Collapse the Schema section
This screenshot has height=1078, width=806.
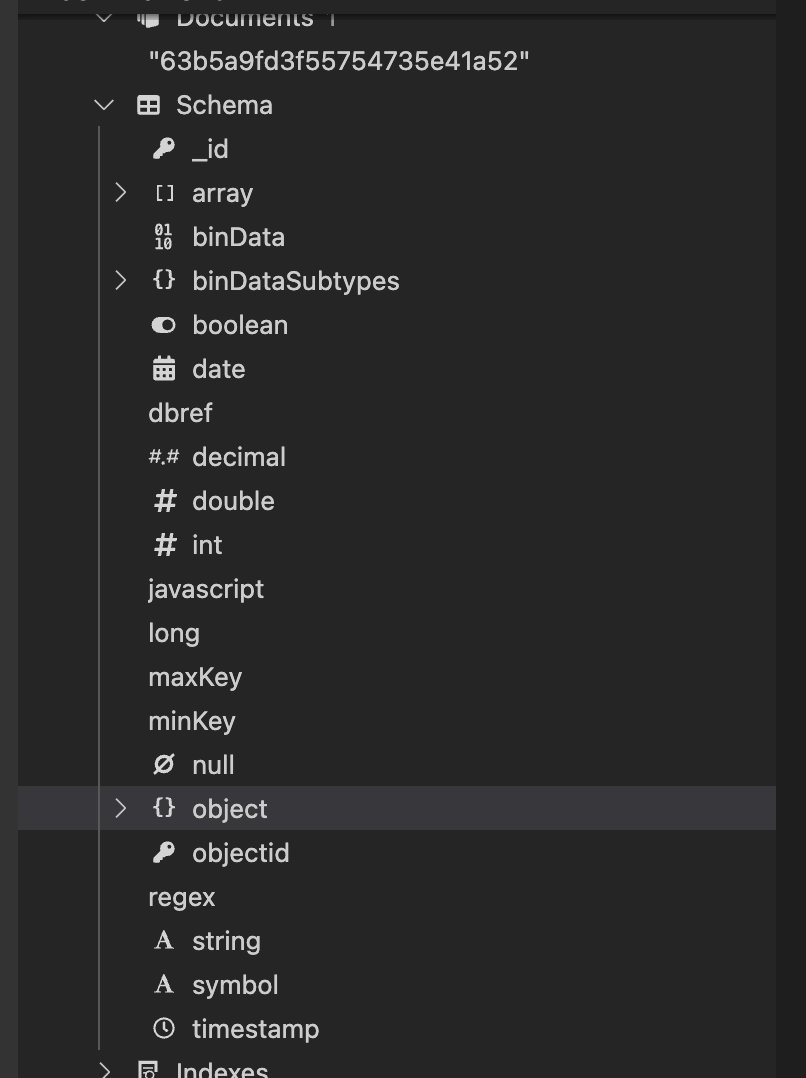tap(104, 105)
